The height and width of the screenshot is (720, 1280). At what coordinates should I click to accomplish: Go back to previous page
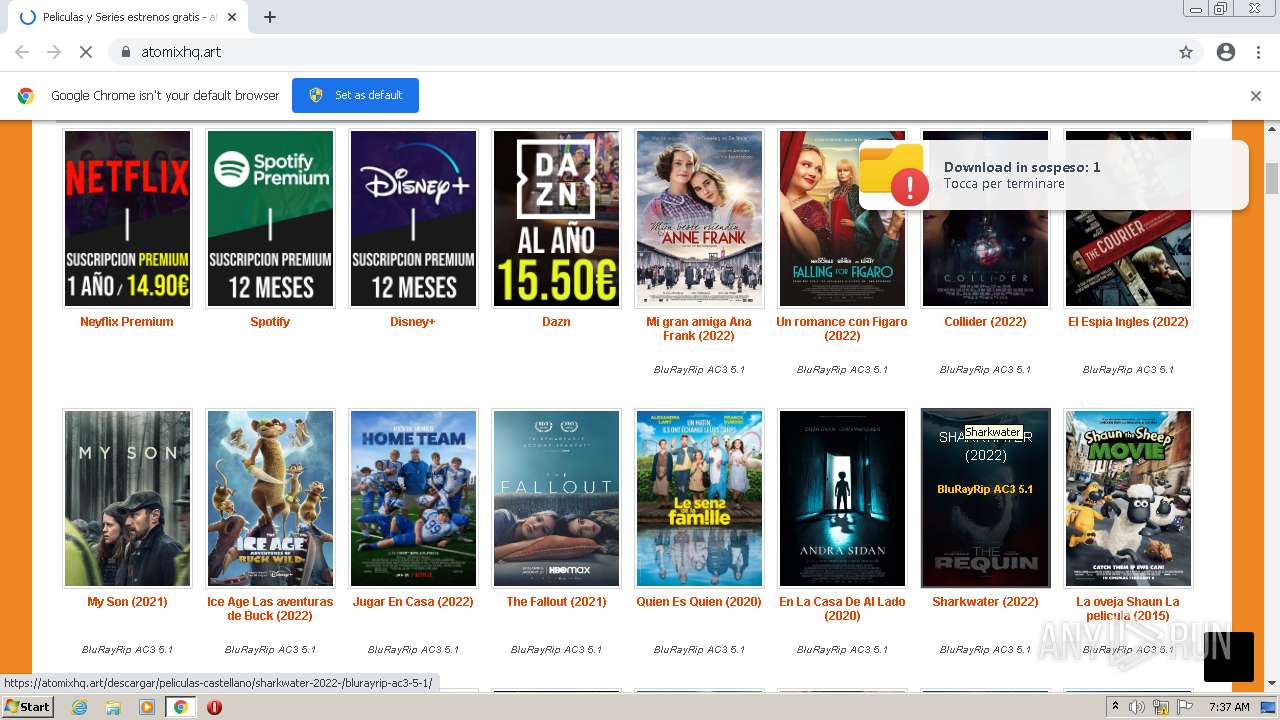click(x=22, y=52)
